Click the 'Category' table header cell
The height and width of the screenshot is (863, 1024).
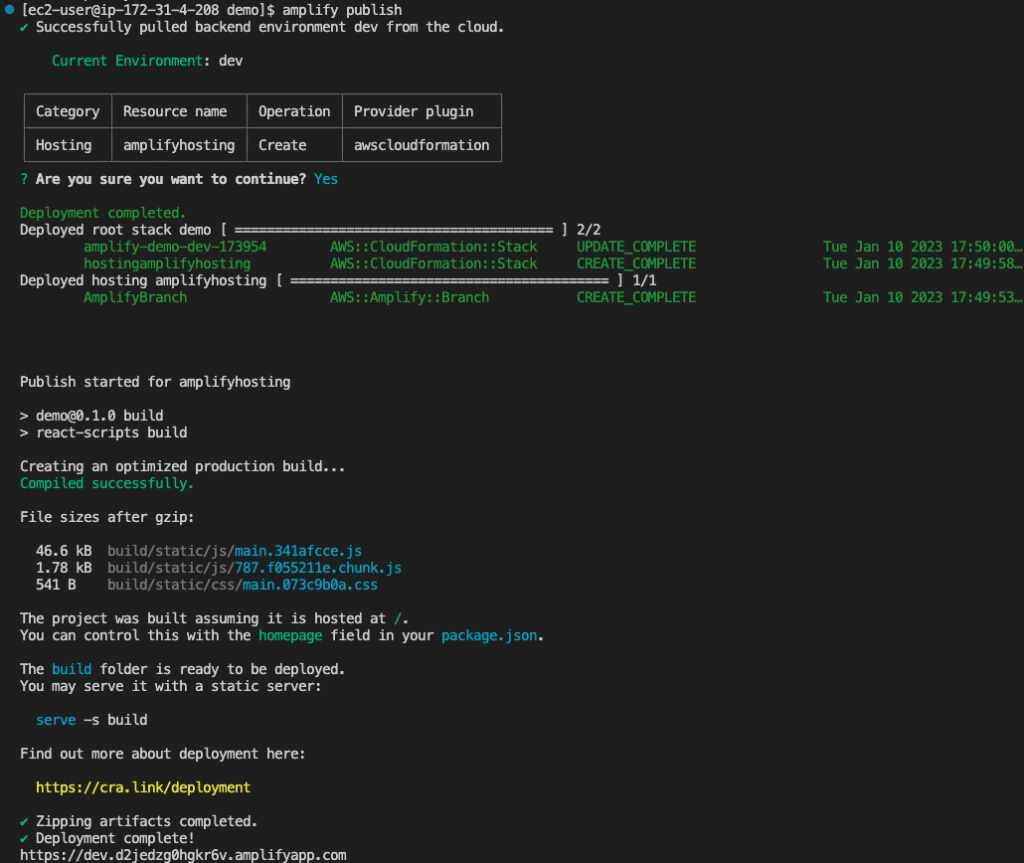point(68,111)
